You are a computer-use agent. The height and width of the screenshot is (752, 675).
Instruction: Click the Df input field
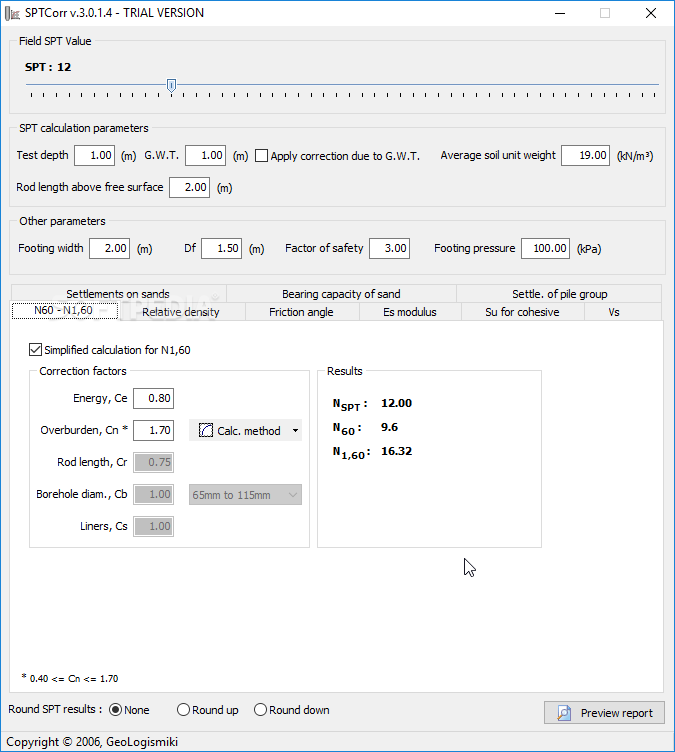tap(222, 248)
